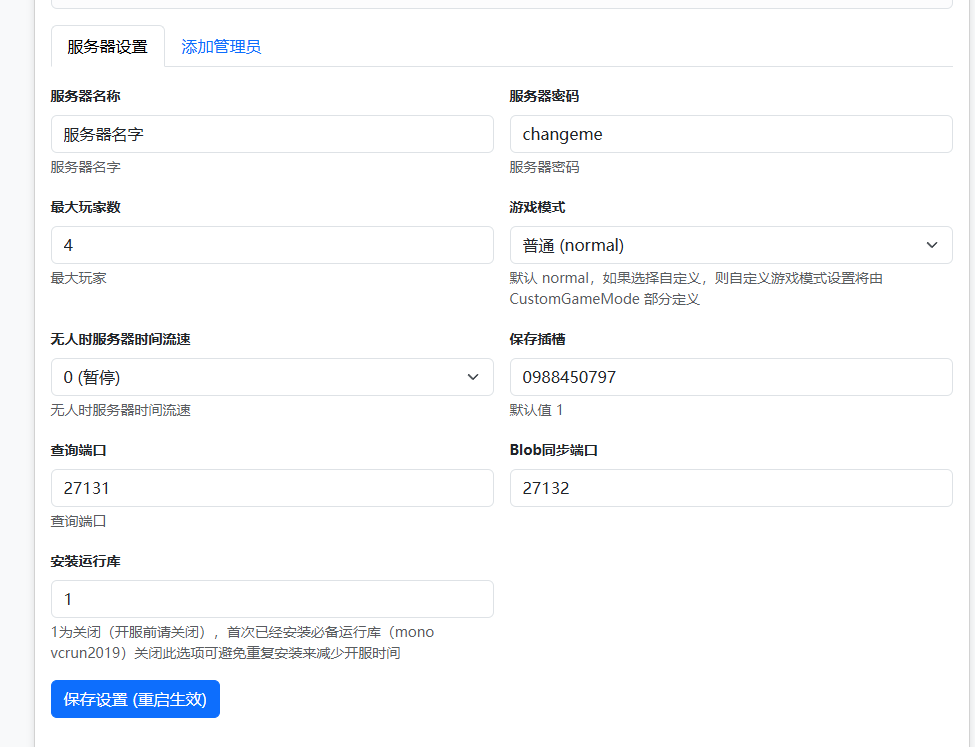Click the 最大玩家数 input showing 4

272,245
